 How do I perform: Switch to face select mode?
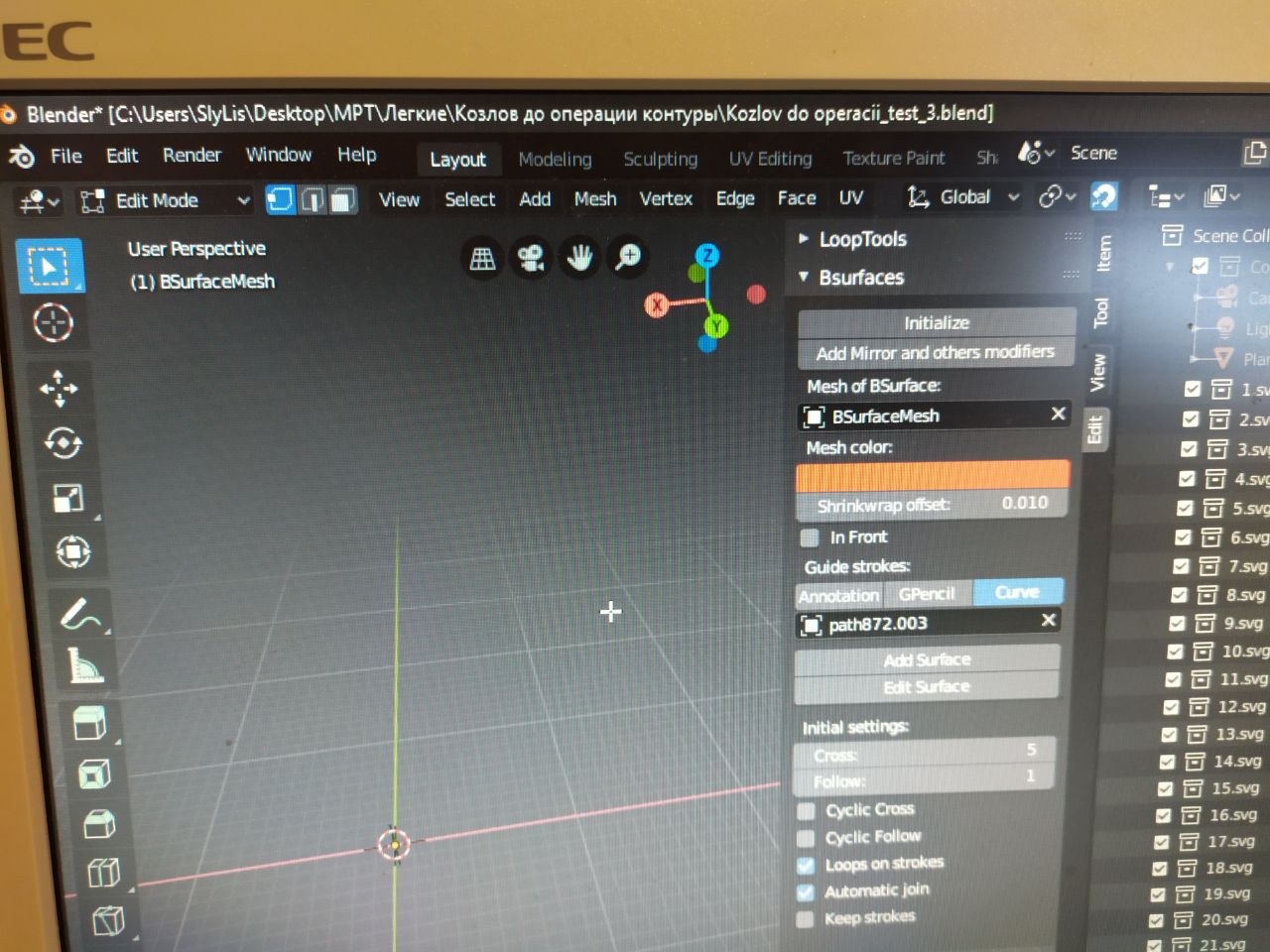(x=342, y=199)
